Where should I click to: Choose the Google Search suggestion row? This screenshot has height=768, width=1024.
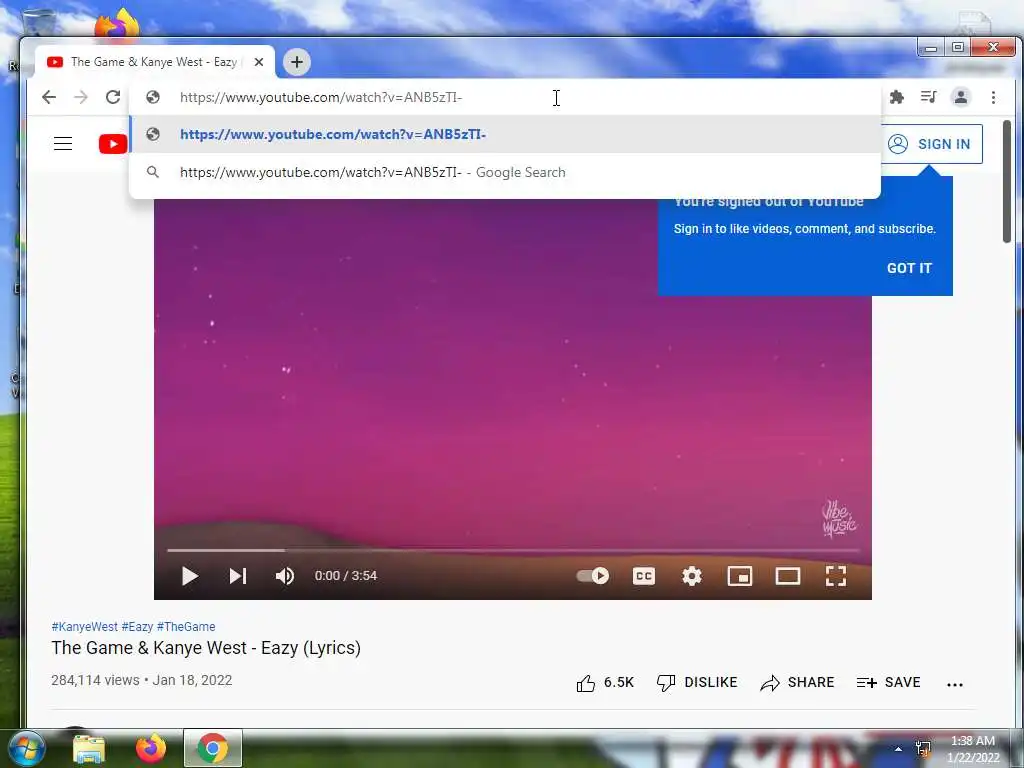[x=505, y=172]
